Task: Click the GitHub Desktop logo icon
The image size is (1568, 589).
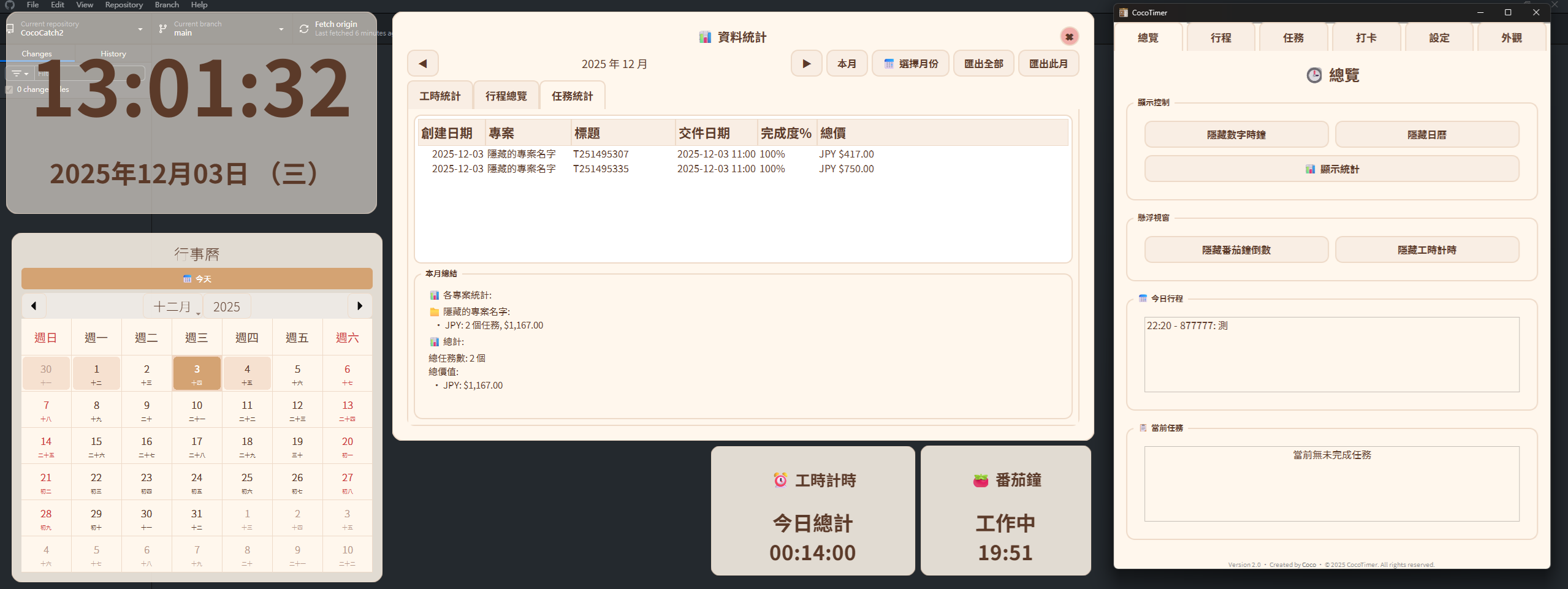Action: point(10,5)
